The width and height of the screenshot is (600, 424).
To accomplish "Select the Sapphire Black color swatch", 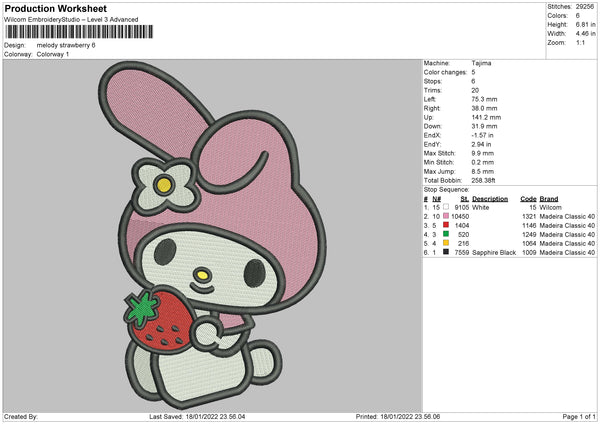I will pyautogui.click(x=446, y=252).
